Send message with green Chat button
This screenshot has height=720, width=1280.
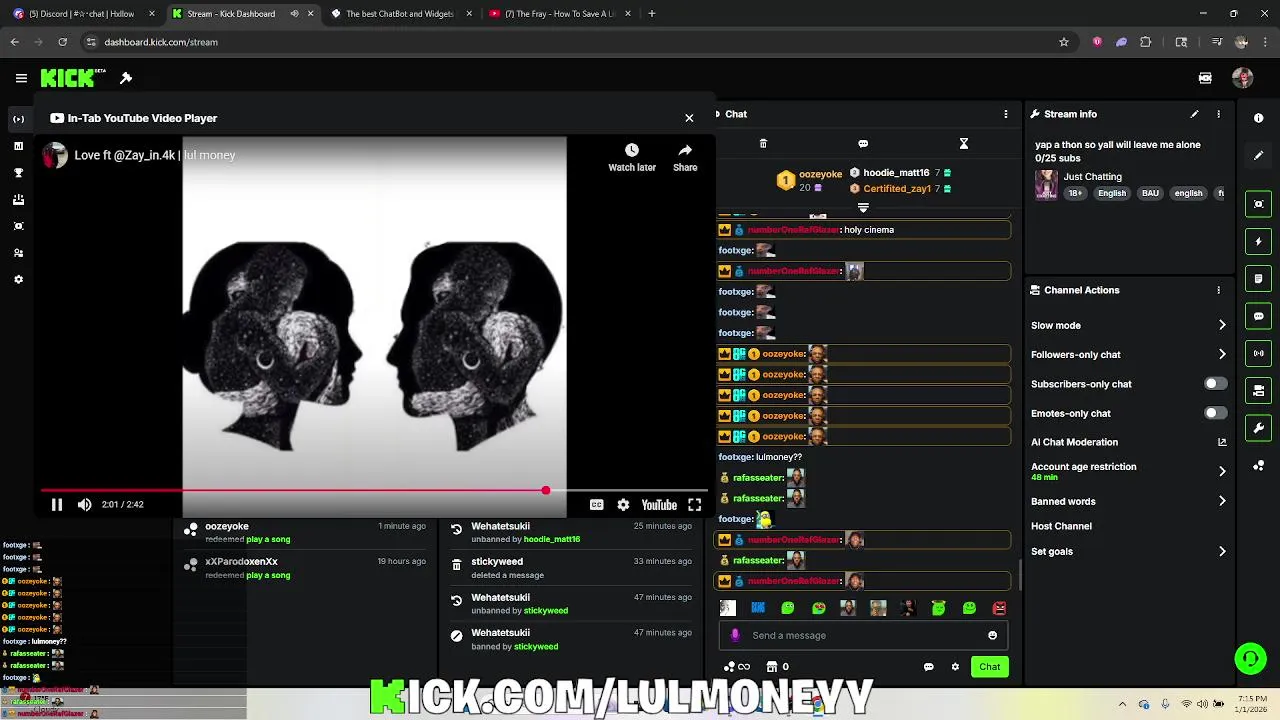(x=989, y=667)
